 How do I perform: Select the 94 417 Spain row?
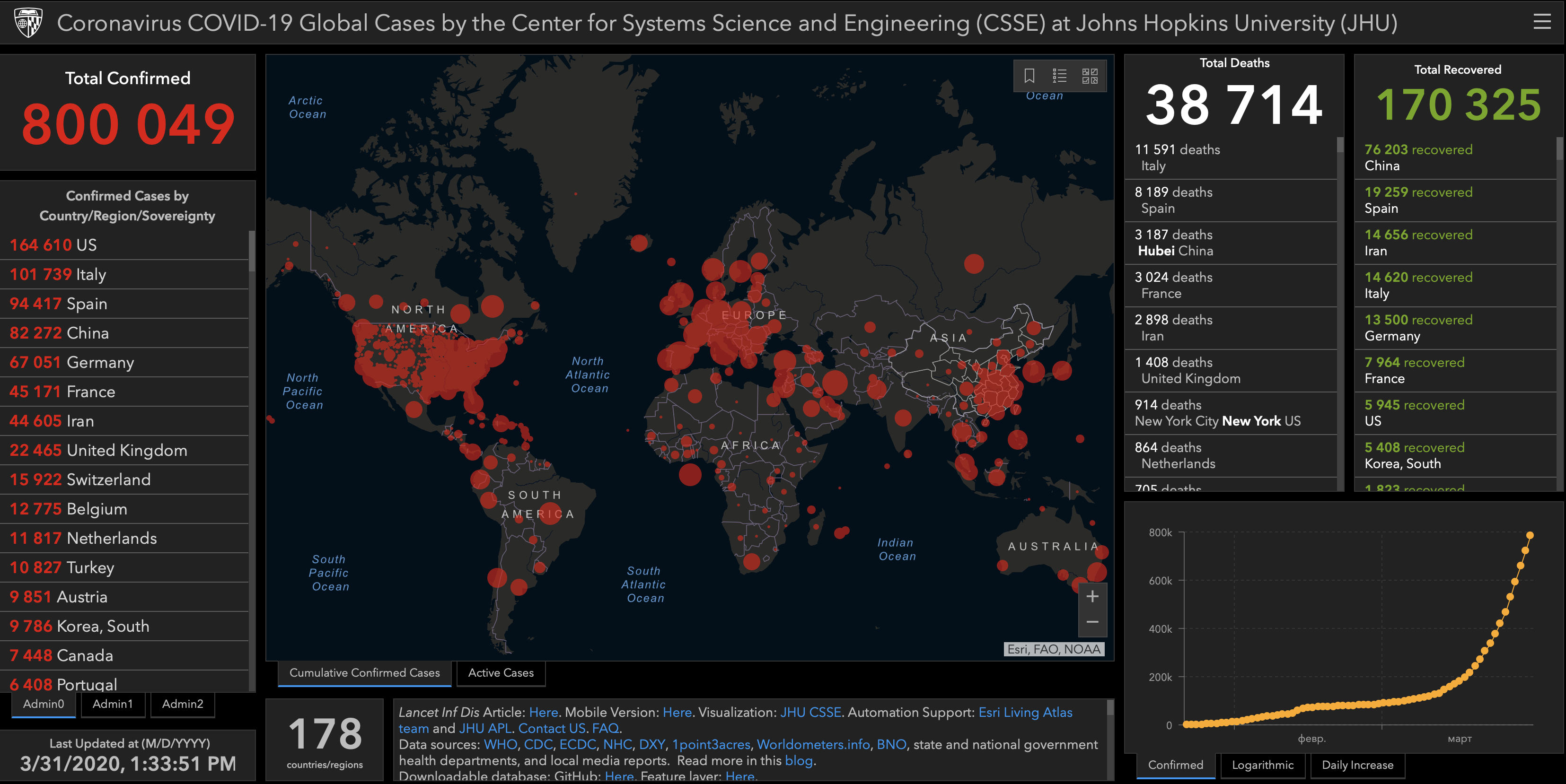pos(124,303)
